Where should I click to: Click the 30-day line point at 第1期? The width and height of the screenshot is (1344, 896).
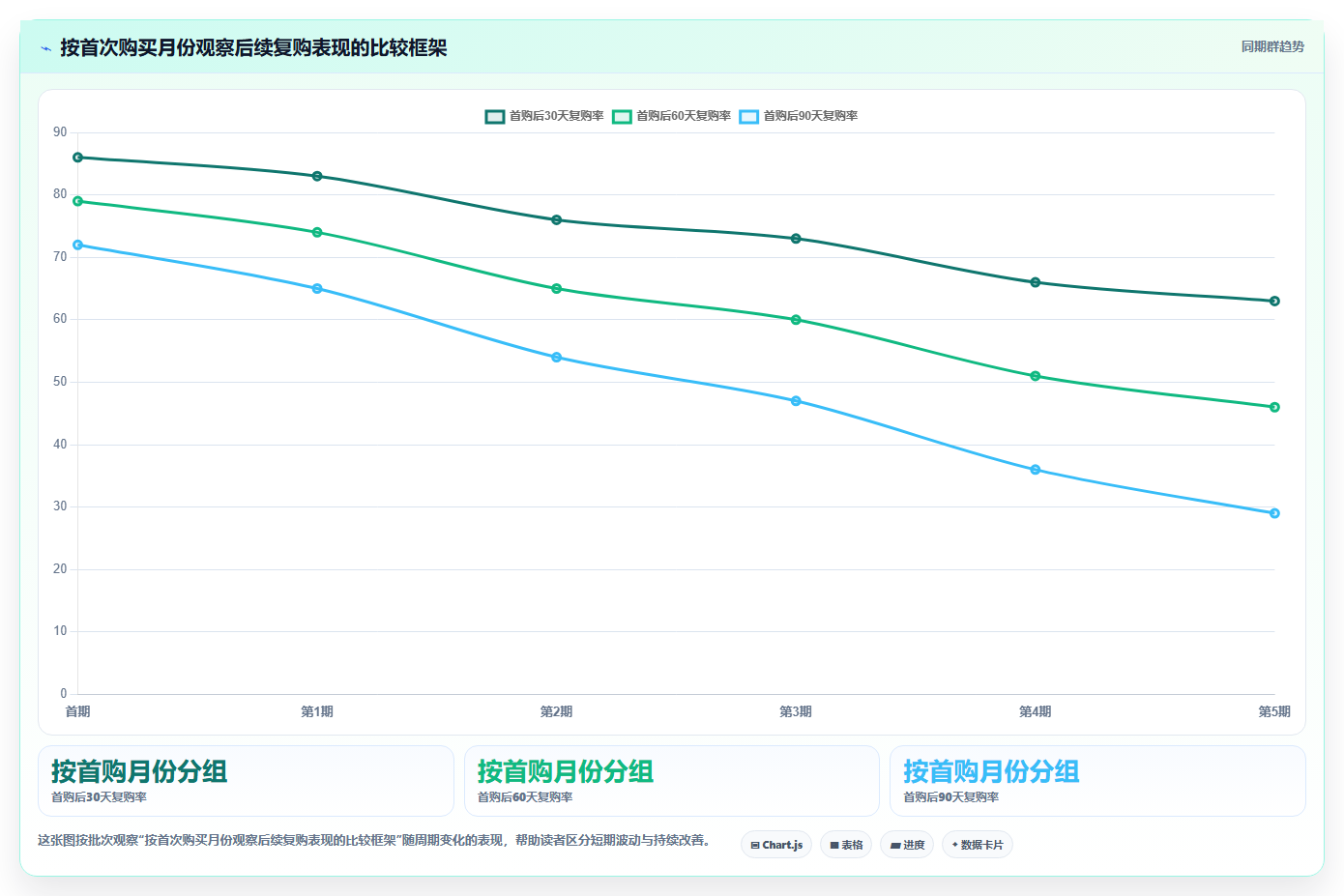pyautogui.click(x=317, y=176)
